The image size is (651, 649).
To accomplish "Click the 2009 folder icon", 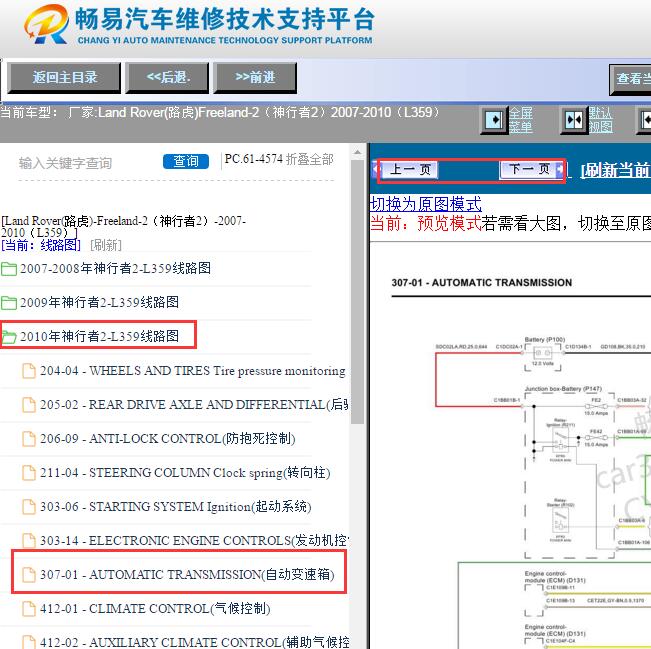I will pyautogui.click(x=9, y=303).
